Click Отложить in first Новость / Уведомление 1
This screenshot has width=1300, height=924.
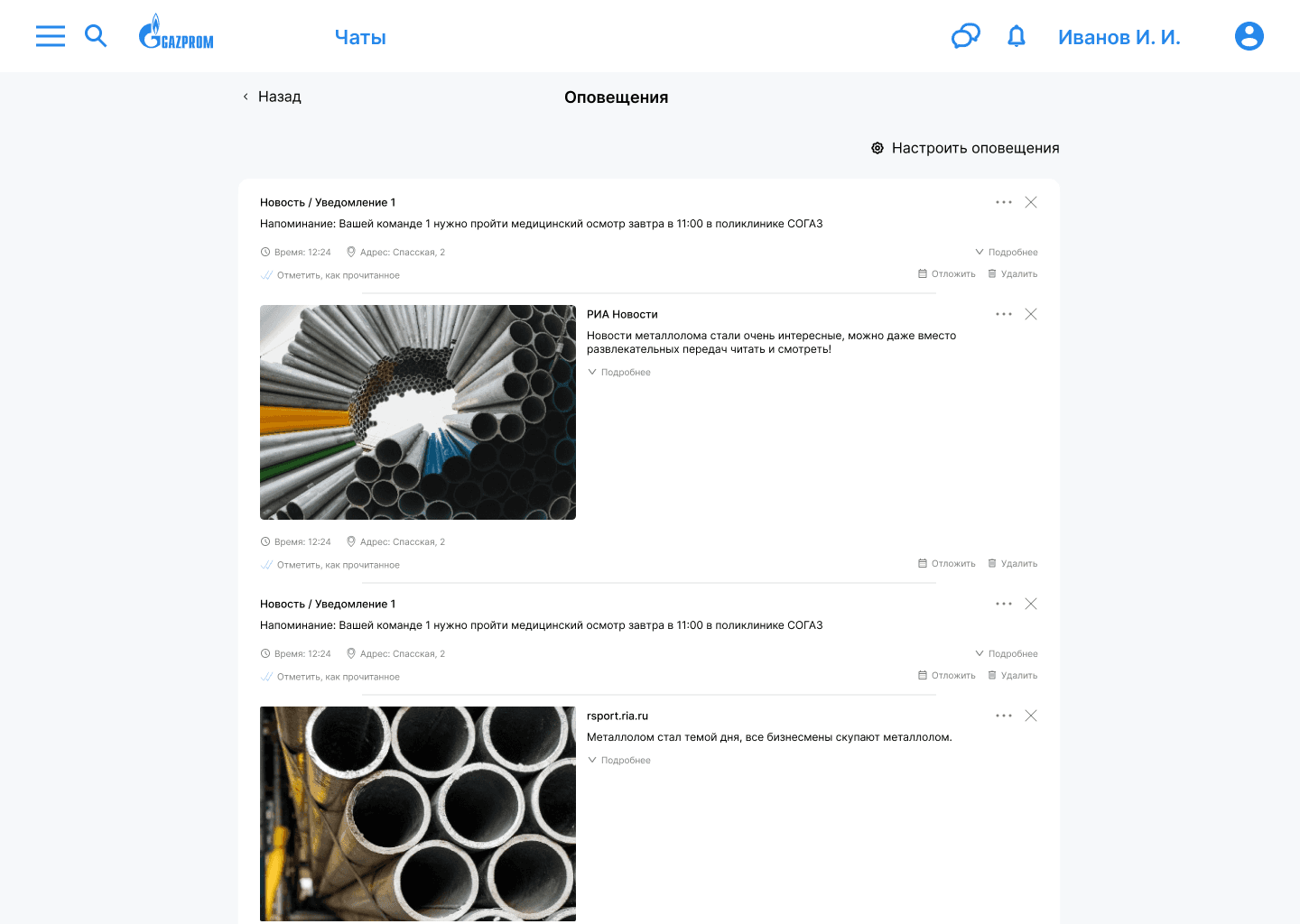tap(947, 273)
